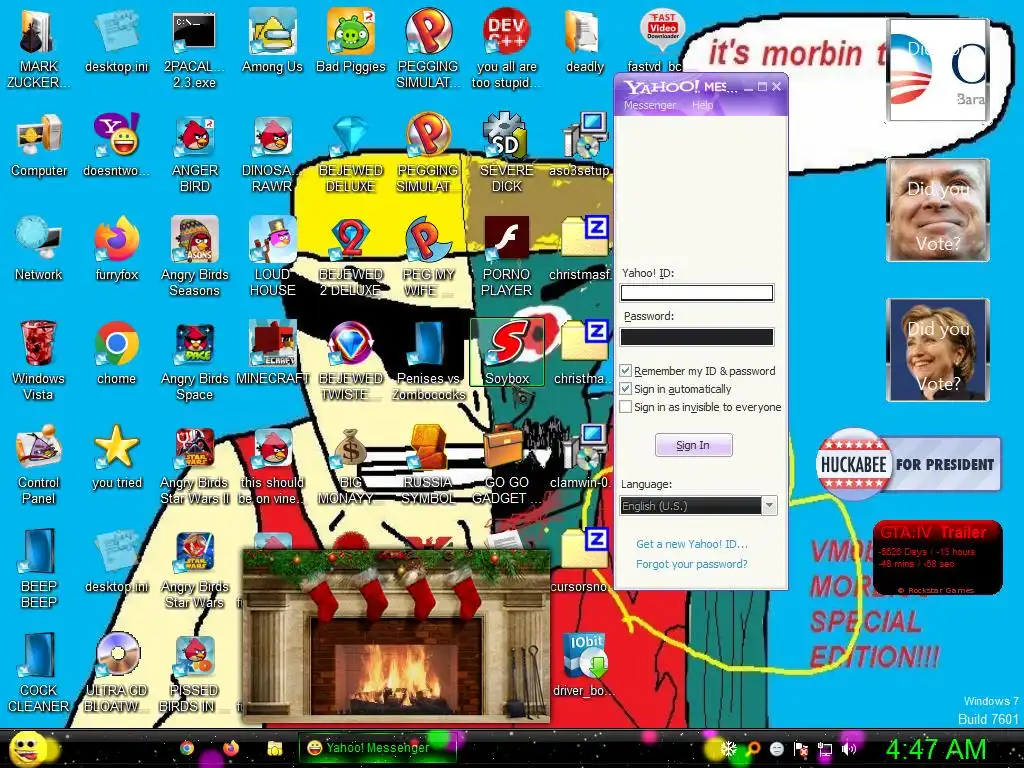Follow the Get a new Yahoo! ID link

692,544
